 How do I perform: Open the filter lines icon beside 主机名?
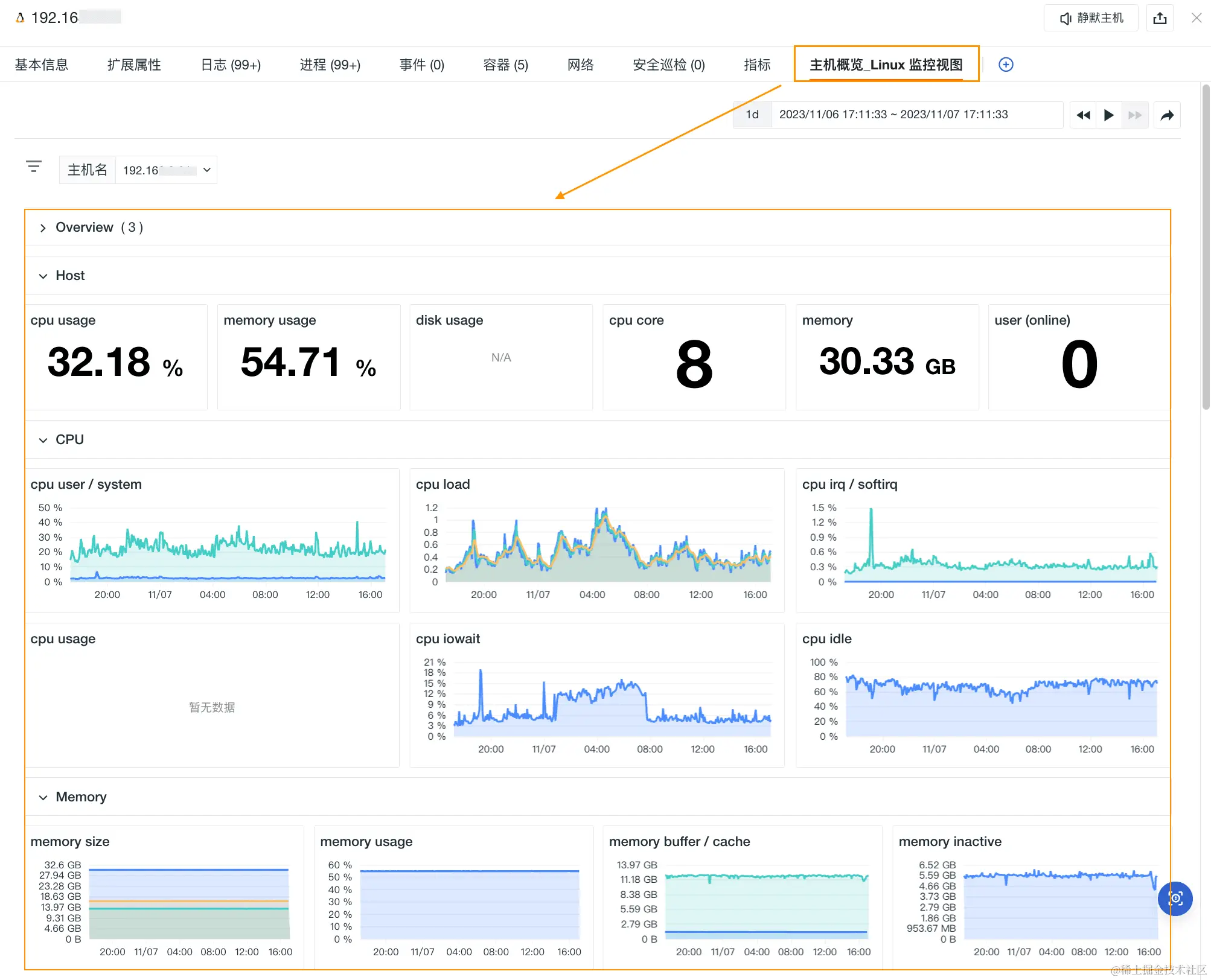point(34,167)
